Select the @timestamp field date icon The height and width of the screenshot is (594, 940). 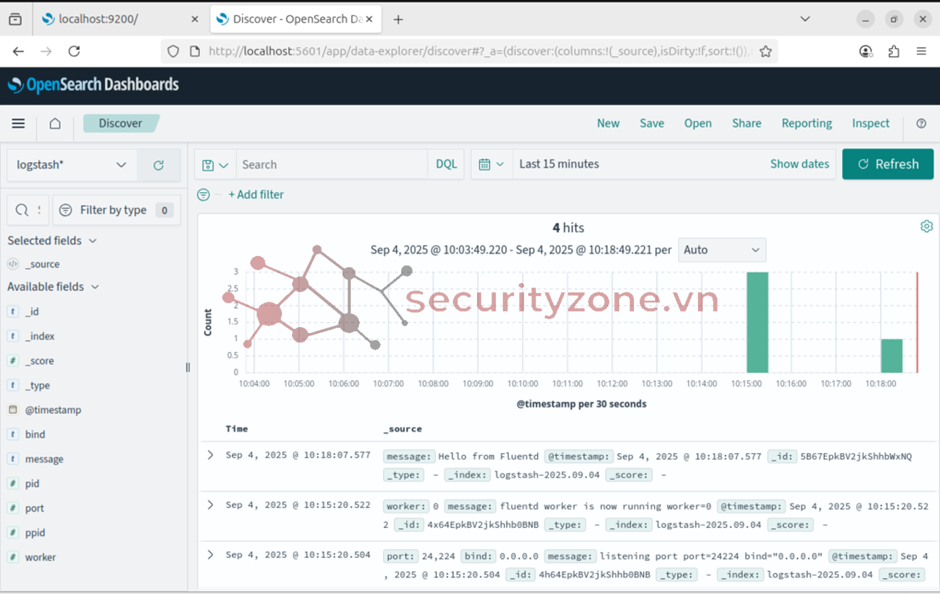coord(13,410)
